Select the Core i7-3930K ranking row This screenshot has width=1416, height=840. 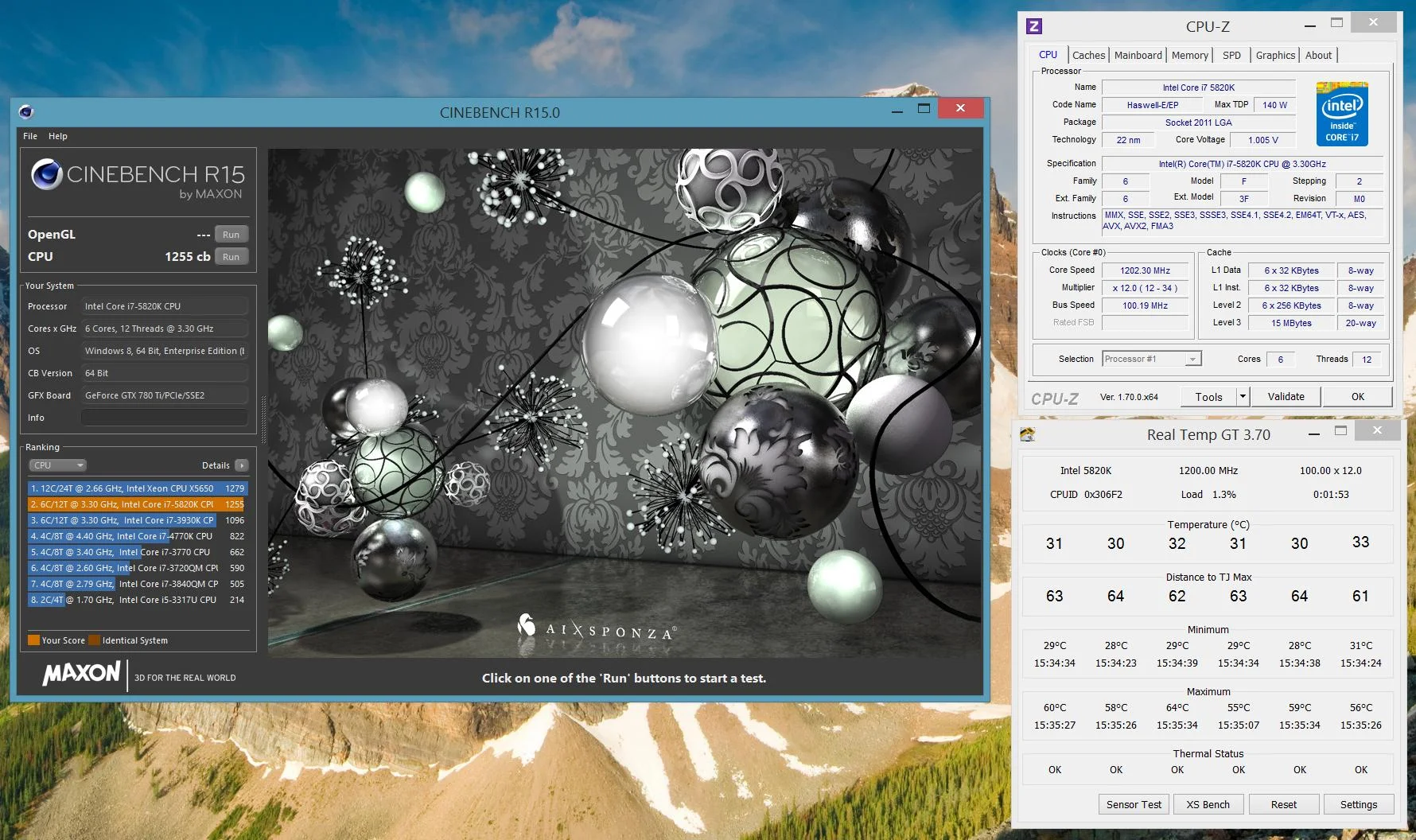(x=138, y=520)
